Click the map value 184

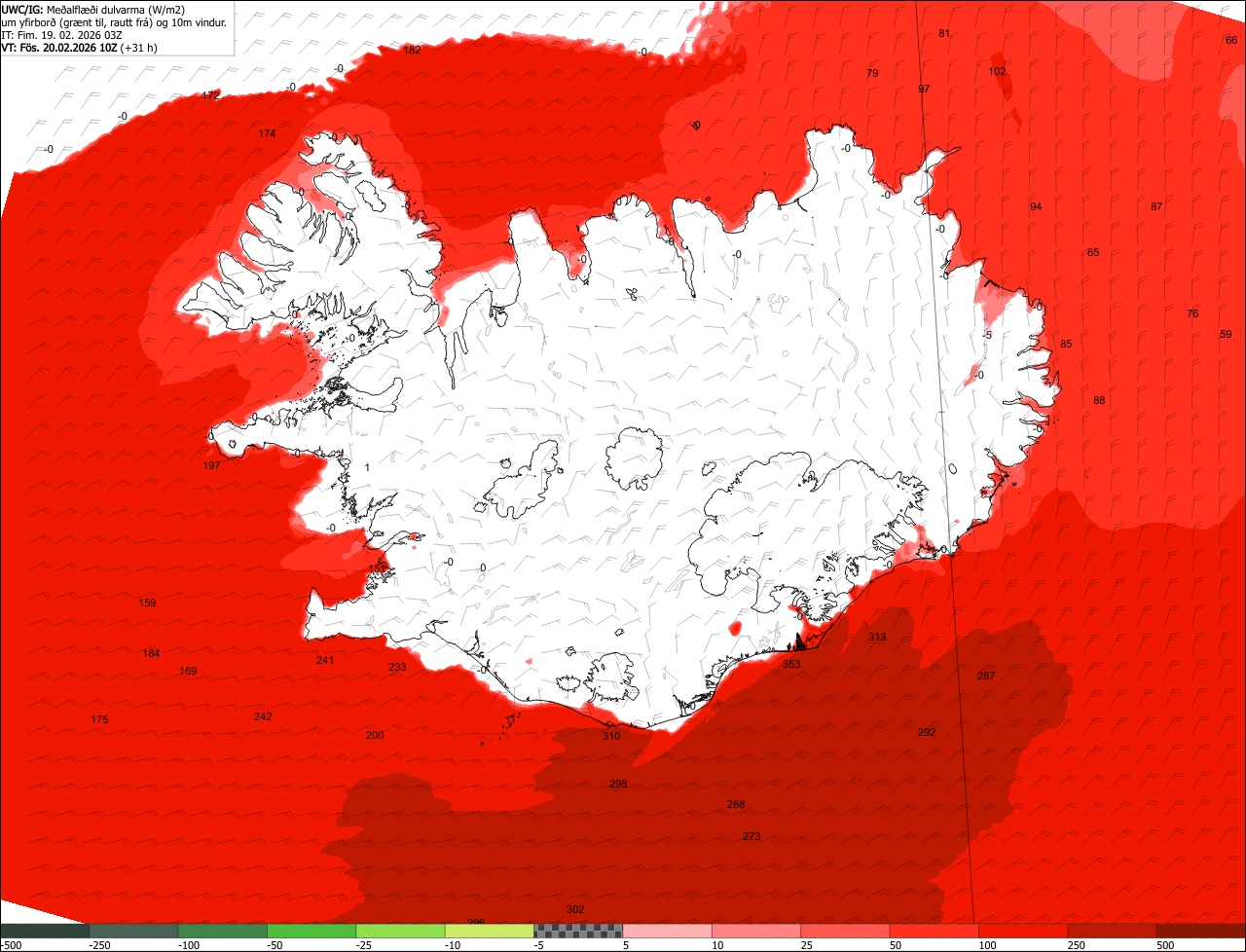tap(151, 653)
